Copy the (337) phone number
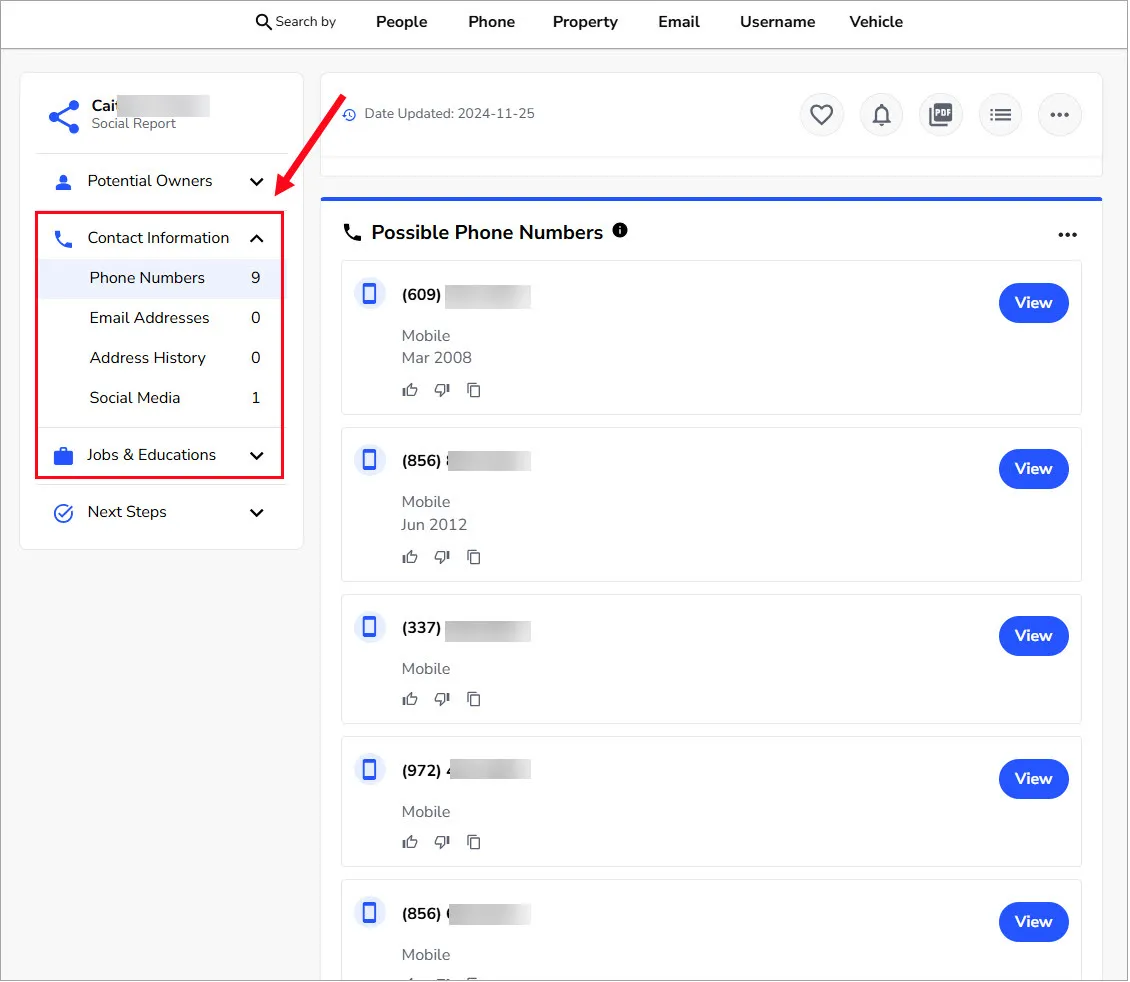1130x982 pixels. (x=474, y=699)
